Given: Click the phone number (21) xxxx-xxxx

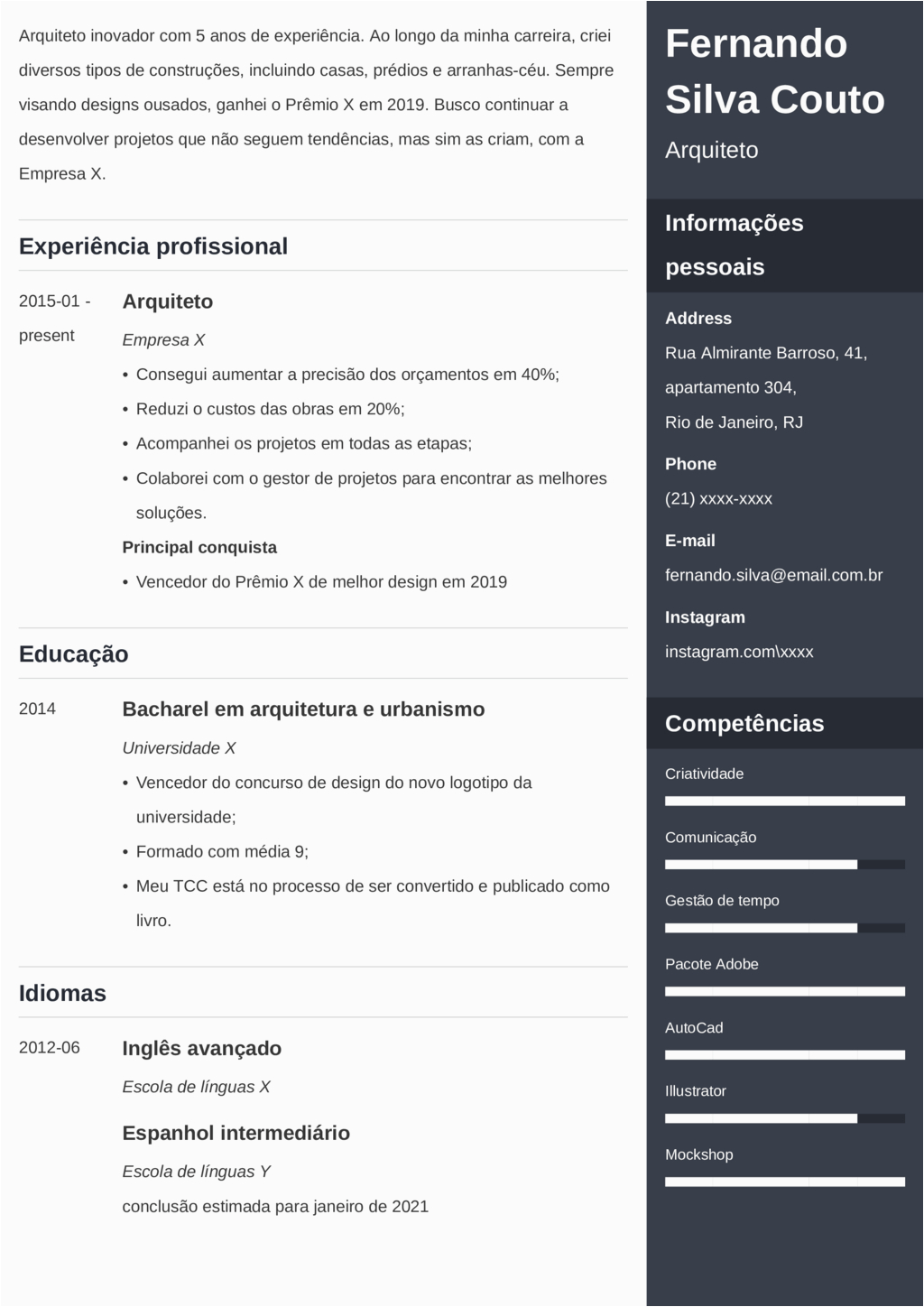Looking at the screenshot, I should (718, 498).
